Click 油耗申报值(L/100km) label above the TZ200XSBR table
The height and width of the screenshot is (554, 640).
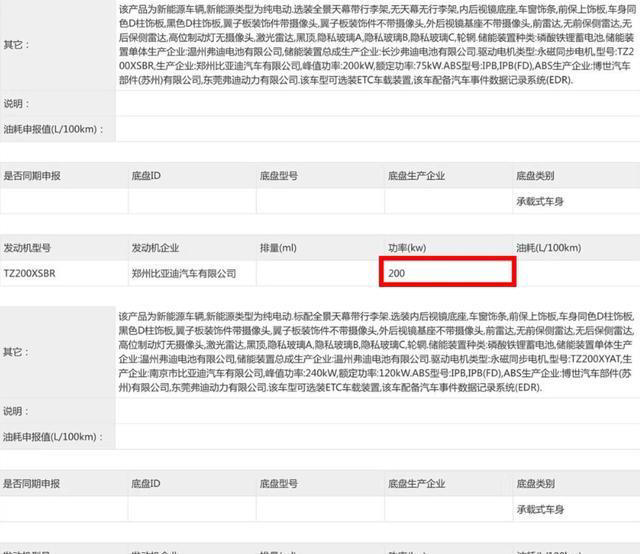tap(53, 129)
